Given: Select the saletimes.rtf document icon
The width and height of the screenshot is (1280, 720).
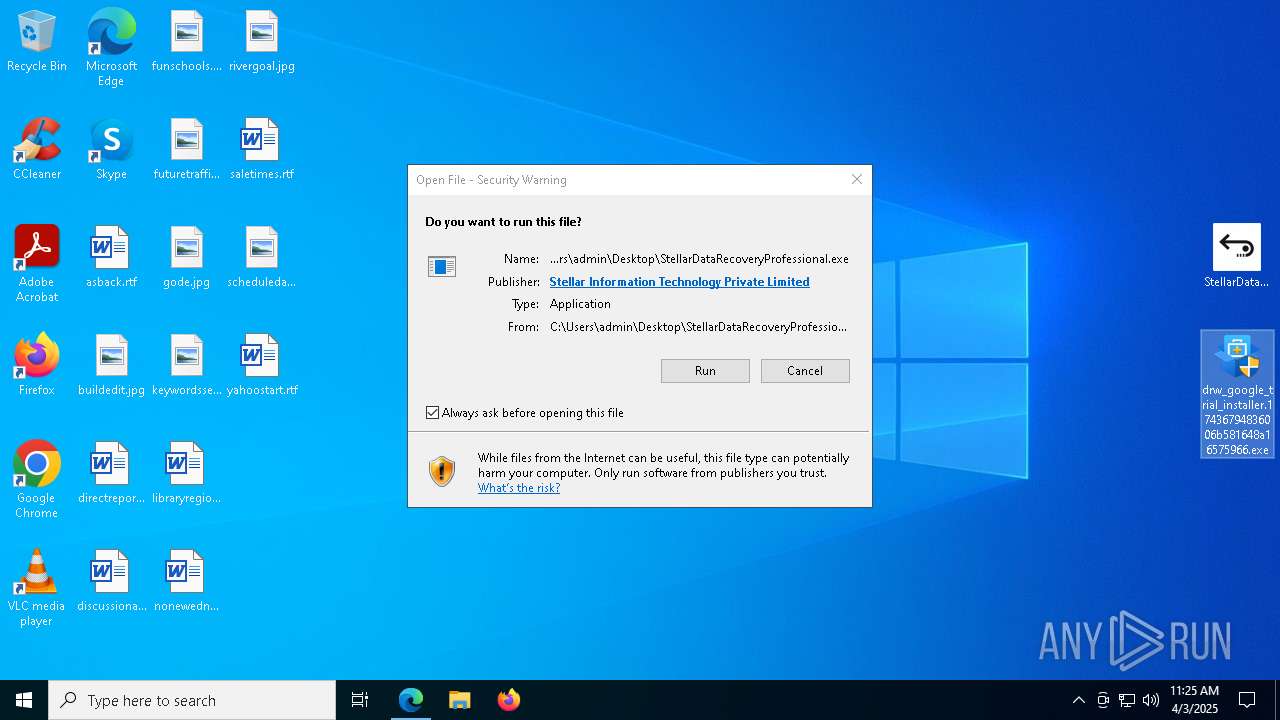Looking at the screenshot, I should pos(261,150).
